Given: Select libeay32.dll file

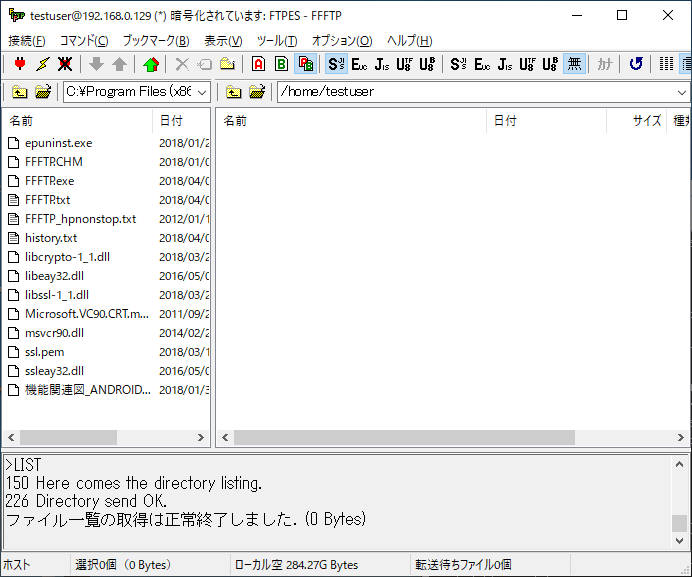Looking at the screenshot, I should point(54,276).
